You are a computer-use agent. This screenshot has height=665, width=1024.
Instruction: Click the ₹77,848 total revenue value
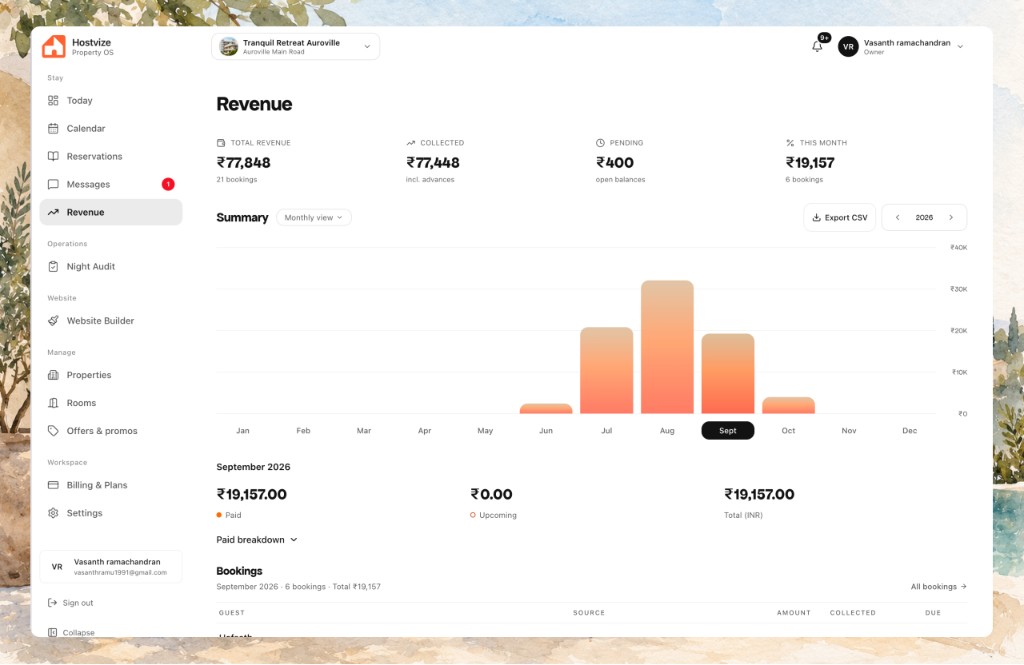[x=243, y=162]
